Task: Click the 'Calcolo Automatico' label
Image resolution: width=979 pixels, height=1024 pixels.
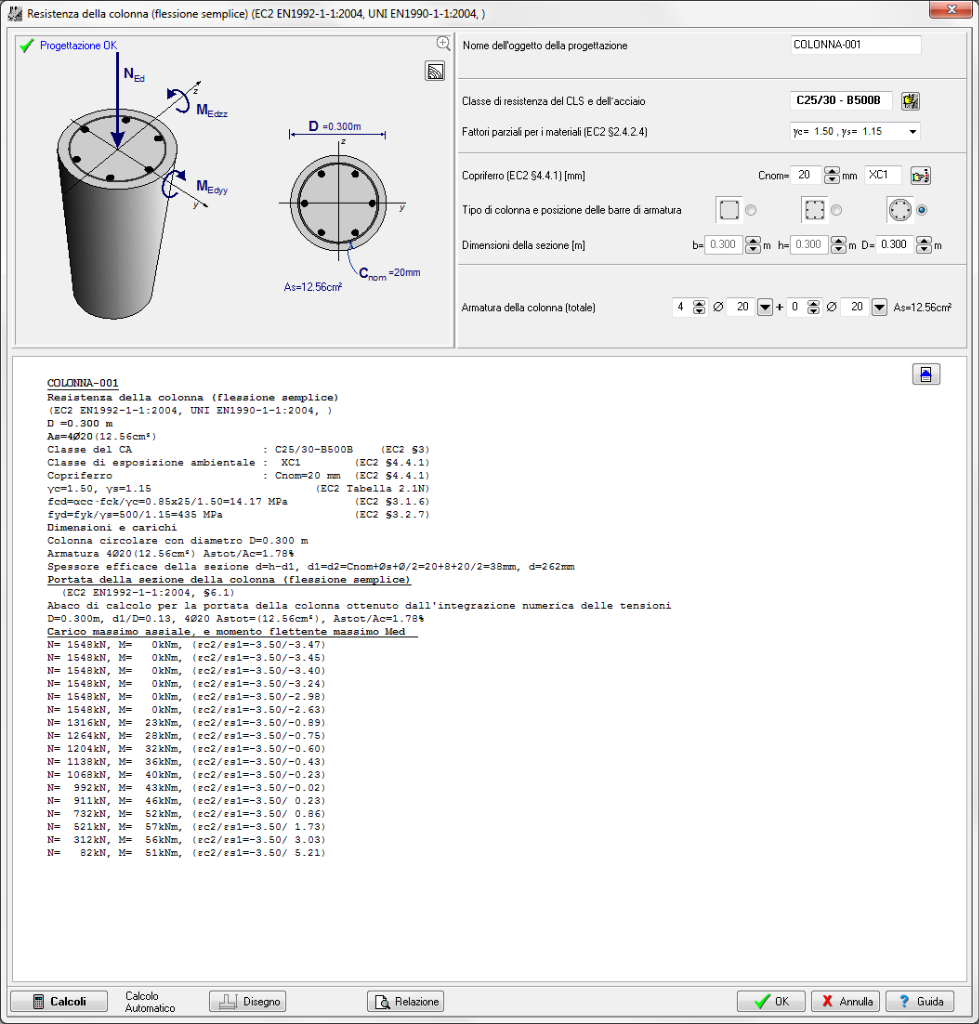Action: [150, 1002]
